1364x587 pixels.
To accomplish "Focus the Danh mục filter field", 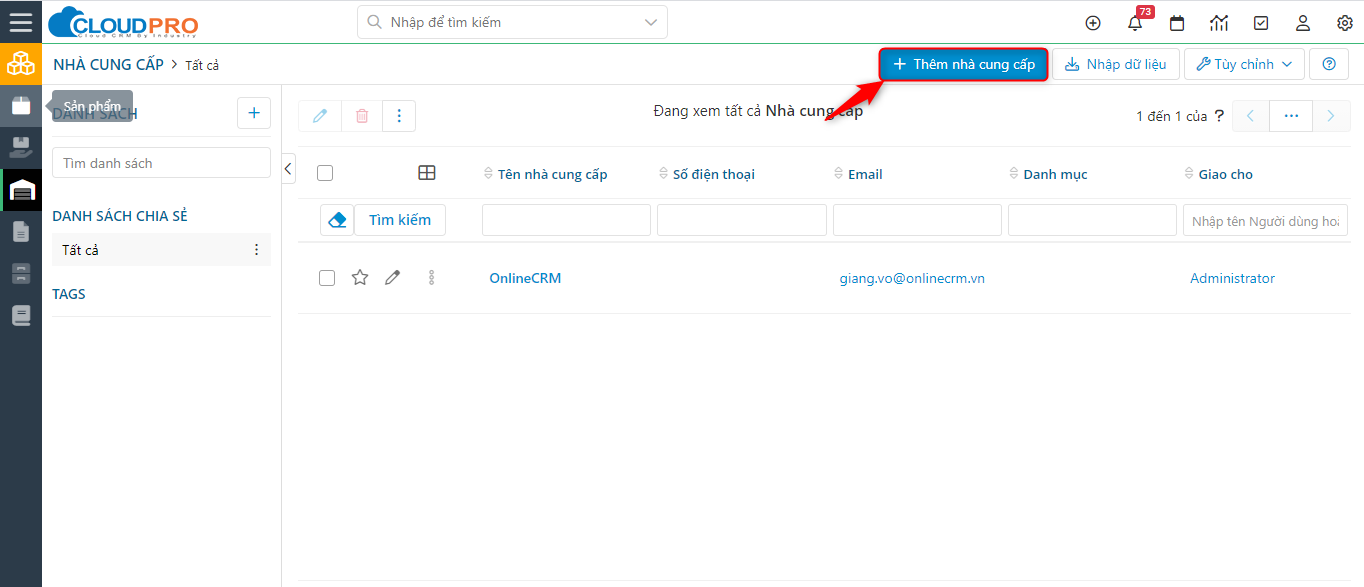I will 1092,220.
